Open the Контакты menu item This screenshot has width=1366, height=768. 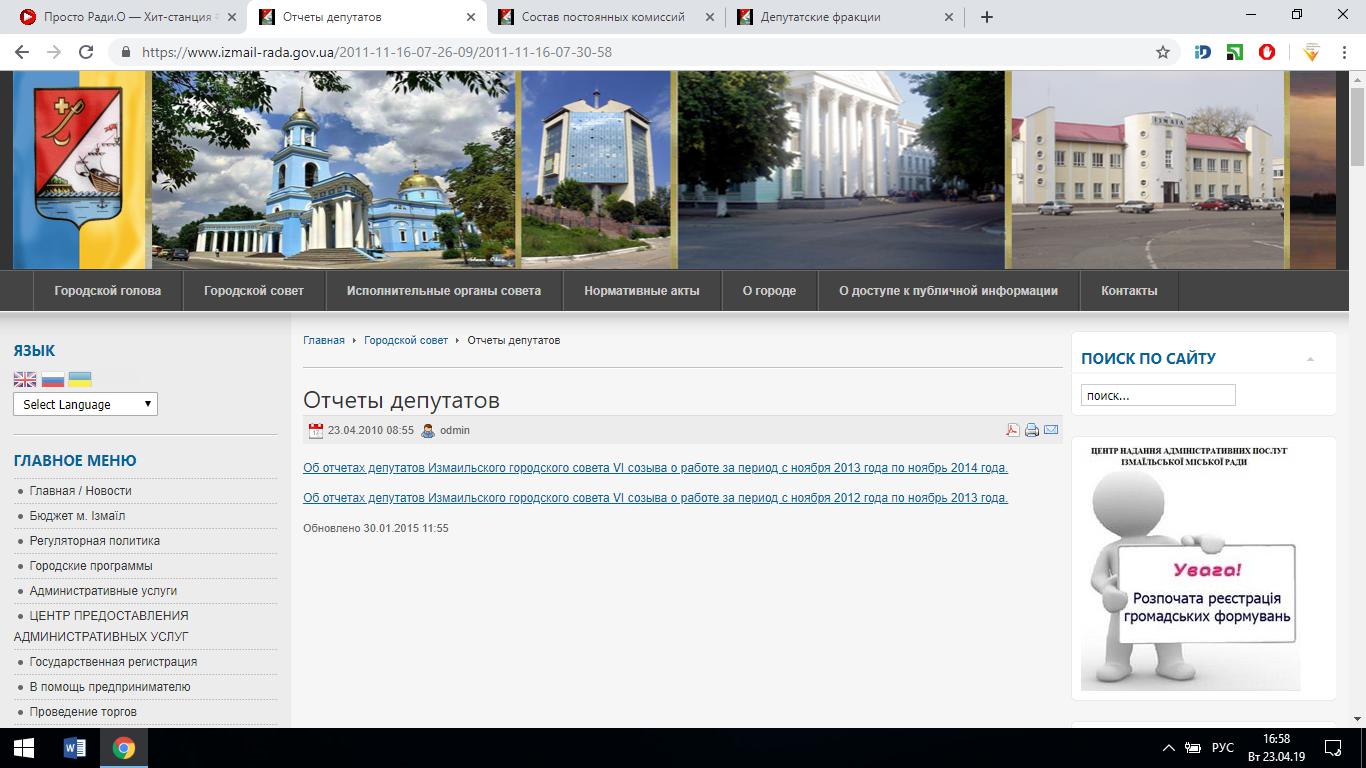coord(1129,291)
